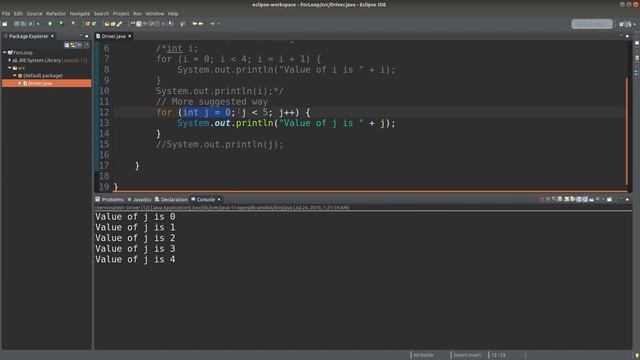Open the Refactor menu
This screenshot has width=640, height=360.
(56, 13)
